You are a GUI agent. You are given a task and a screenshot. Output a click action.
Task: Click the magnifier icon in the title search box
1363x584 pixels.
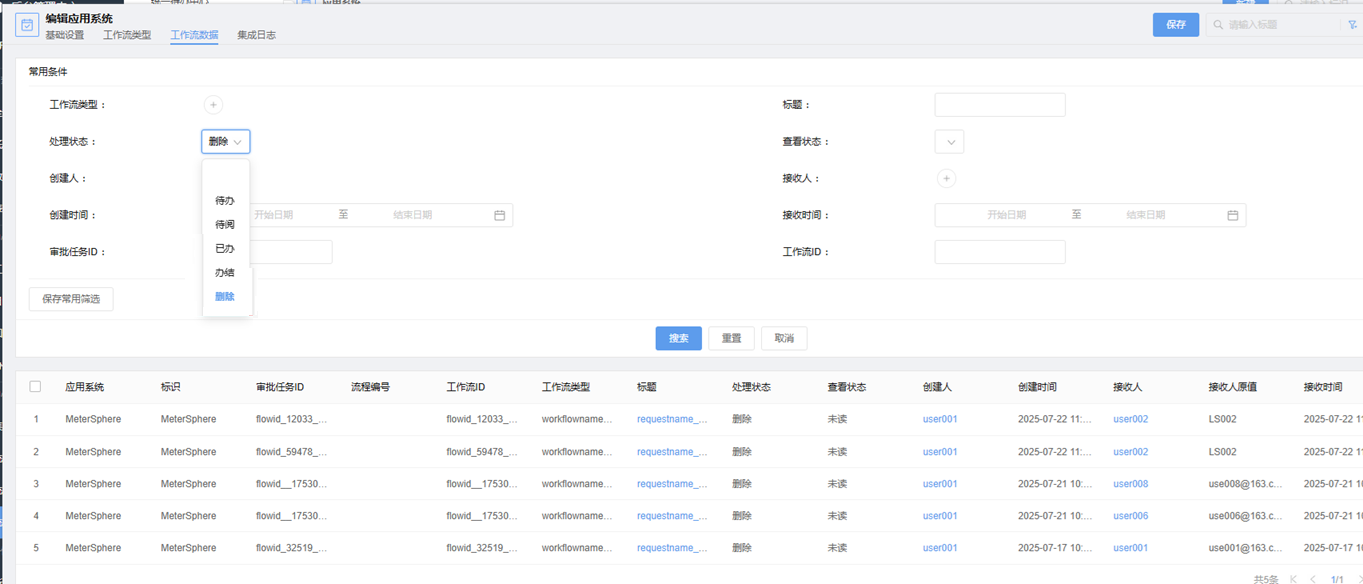[1218, 25]
